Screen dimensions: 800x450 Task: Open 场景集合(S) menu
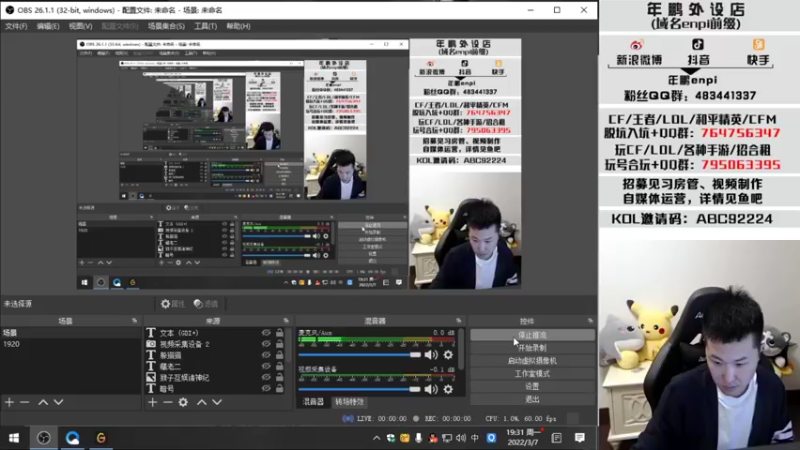166,26
